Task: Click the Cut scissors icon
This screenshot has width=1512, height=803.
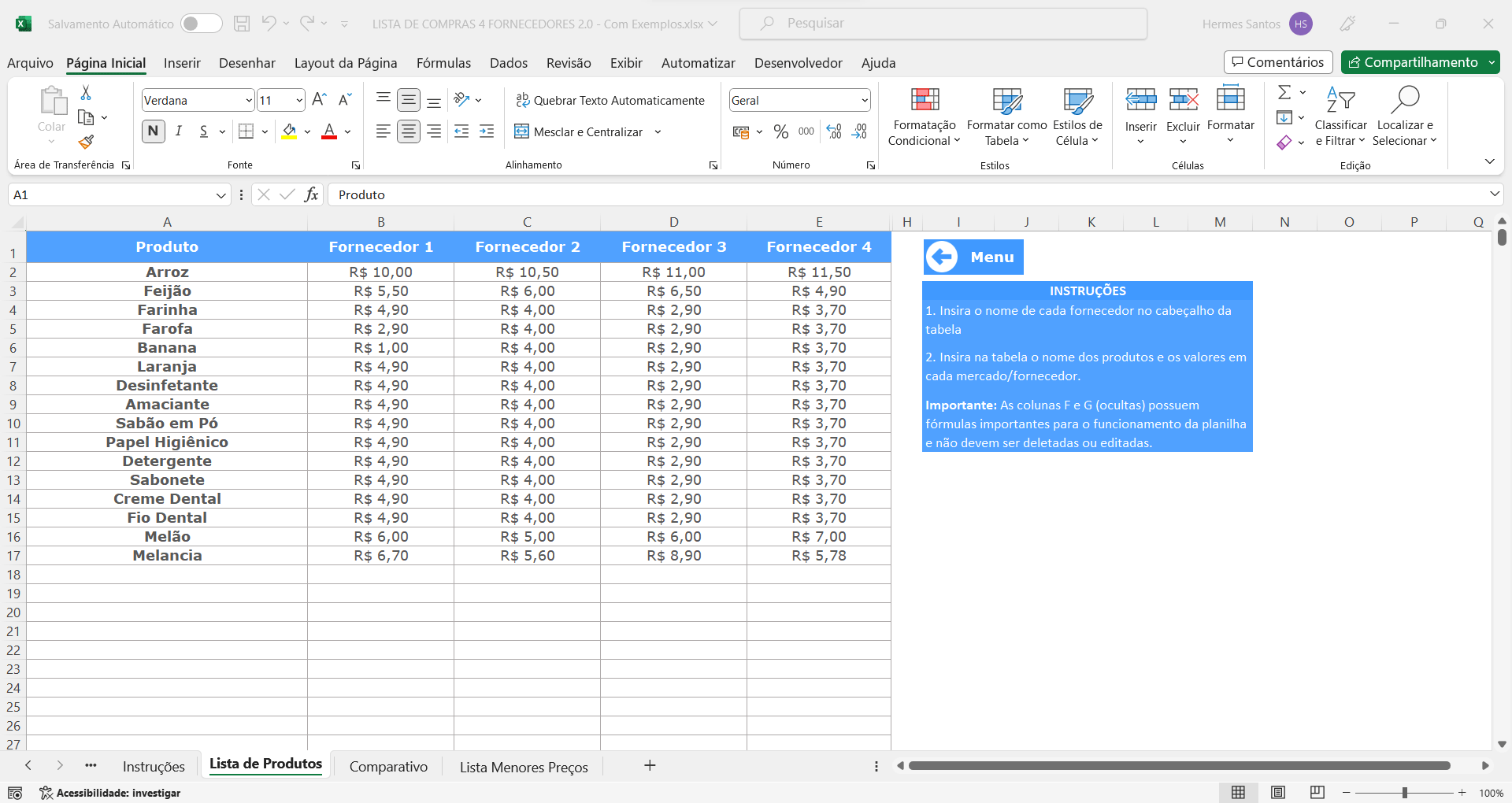Action: (x=86, y=93)
